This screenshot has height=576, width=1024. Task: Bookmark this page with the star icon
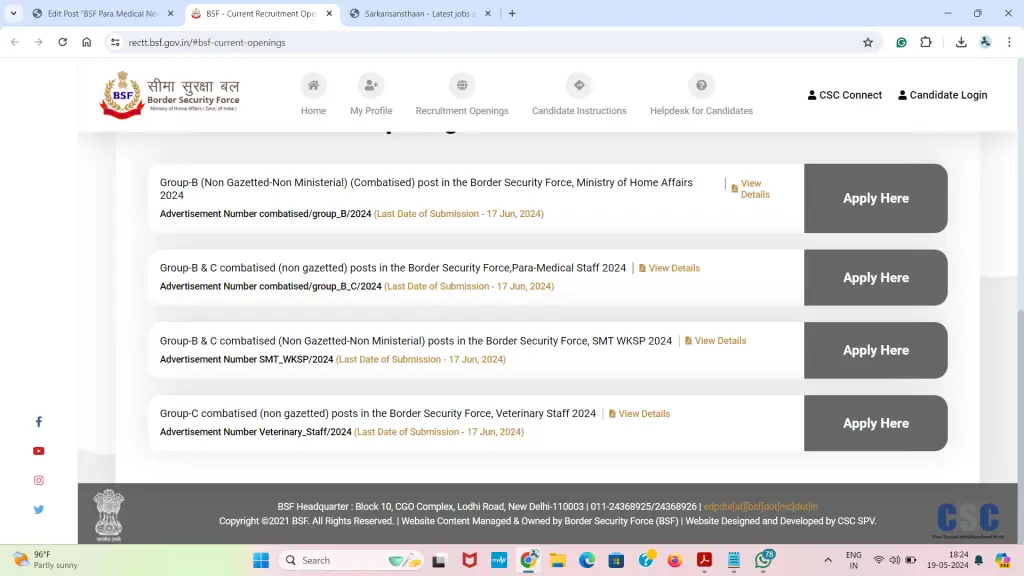click(x=868, y=42)
